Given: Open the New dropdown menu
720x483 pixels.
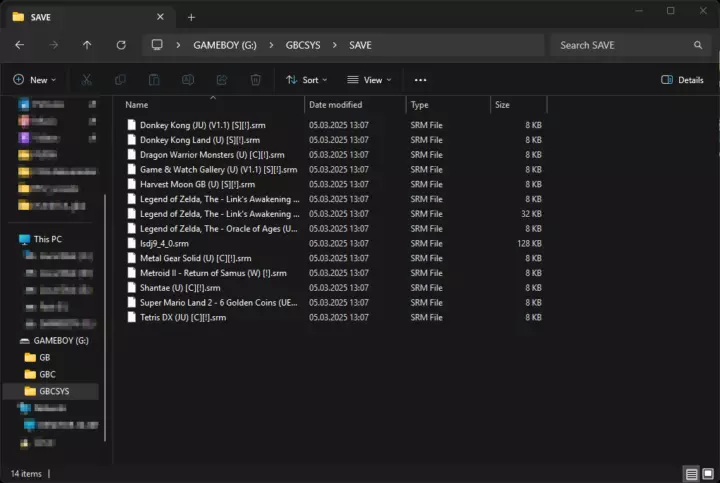Looking at the screenshot, I should (x=35, y=80).
